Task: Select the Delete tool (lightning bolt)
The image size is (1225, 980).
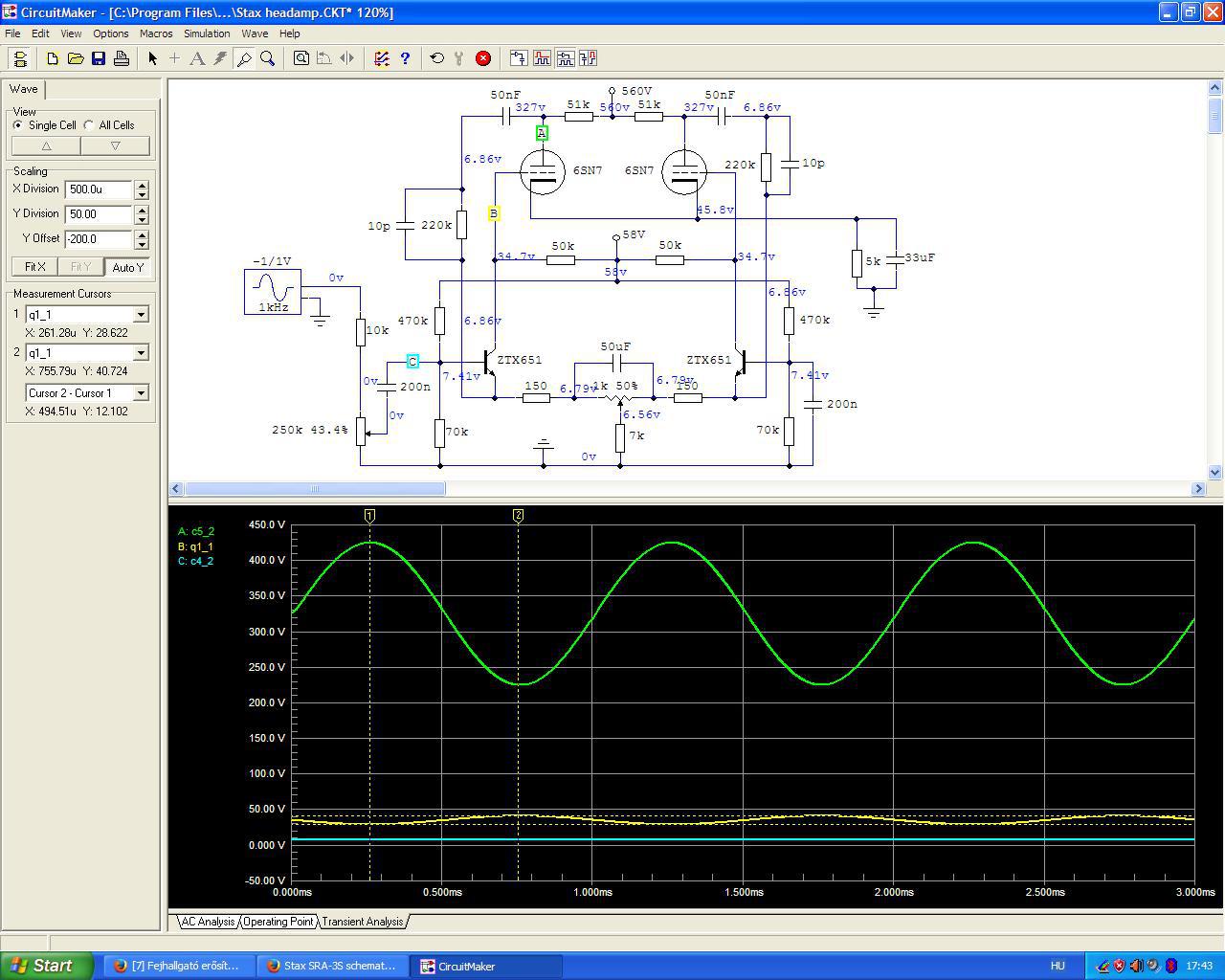Action: tap(220, 58)
